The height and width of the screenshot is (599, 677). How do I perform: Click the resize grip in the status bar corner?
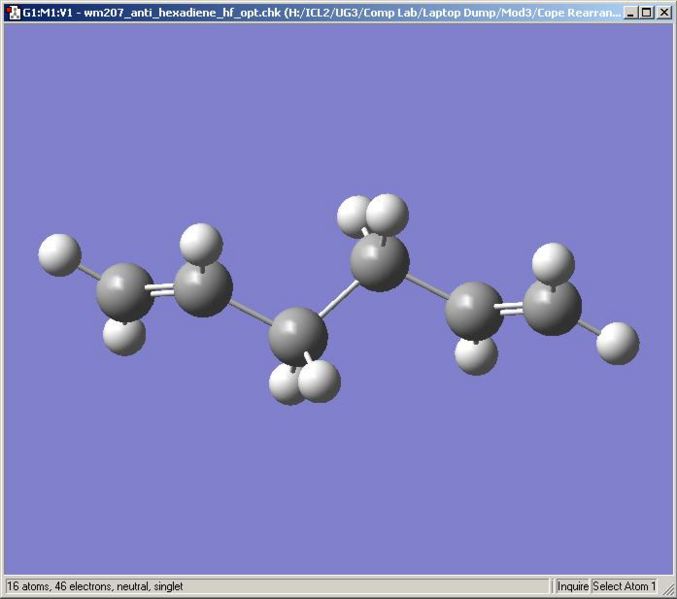click(x=666, y=588)
